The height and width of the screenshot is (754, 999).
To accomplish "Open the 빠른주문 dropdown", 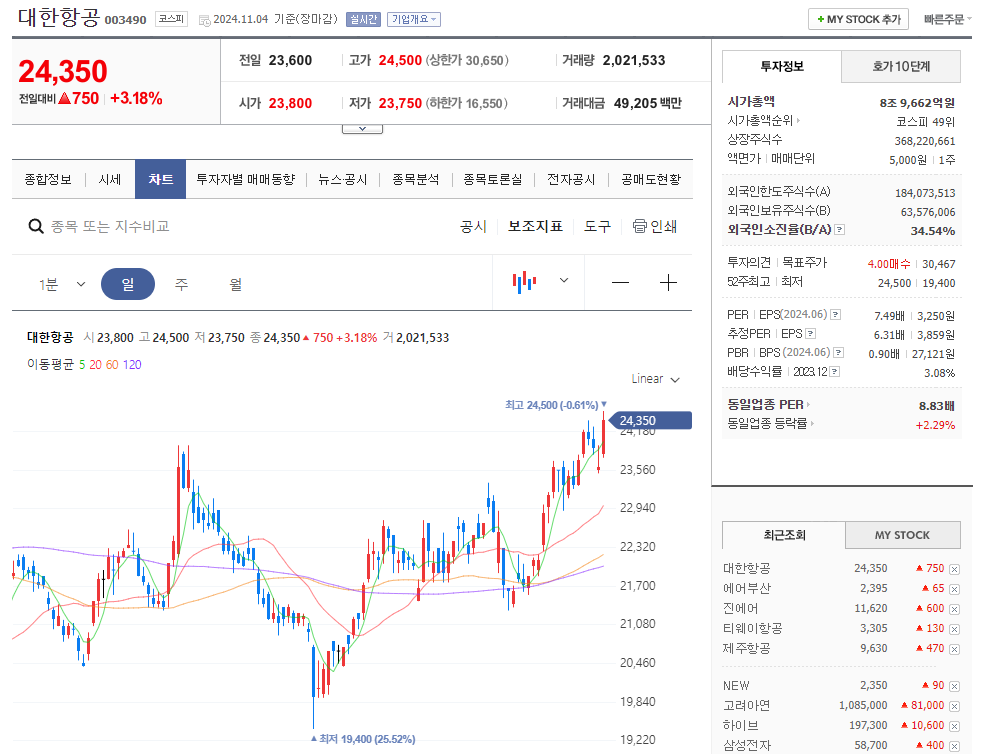I will (947, 20).
